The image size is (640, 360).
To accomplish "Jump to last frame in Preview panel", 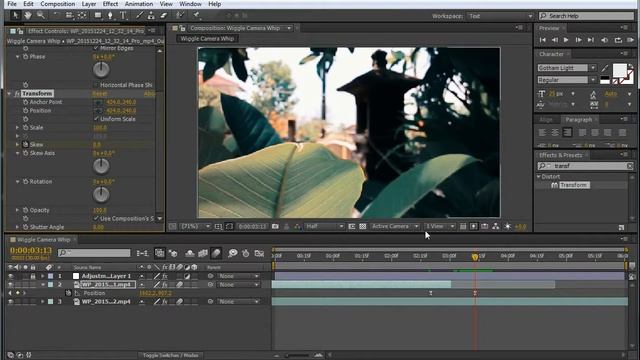I will [x=591, y=40].
